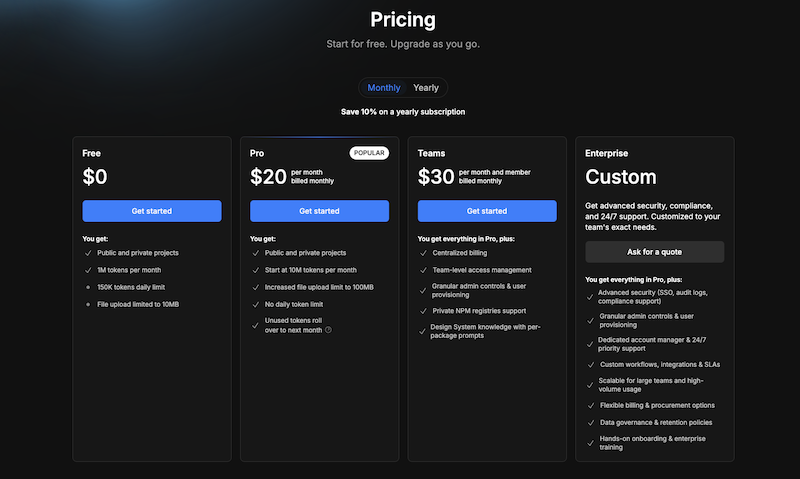Viewport: 800px width, 479px height.
Task: Ask for a quote for Enterprise
Action: click(655, 252)
